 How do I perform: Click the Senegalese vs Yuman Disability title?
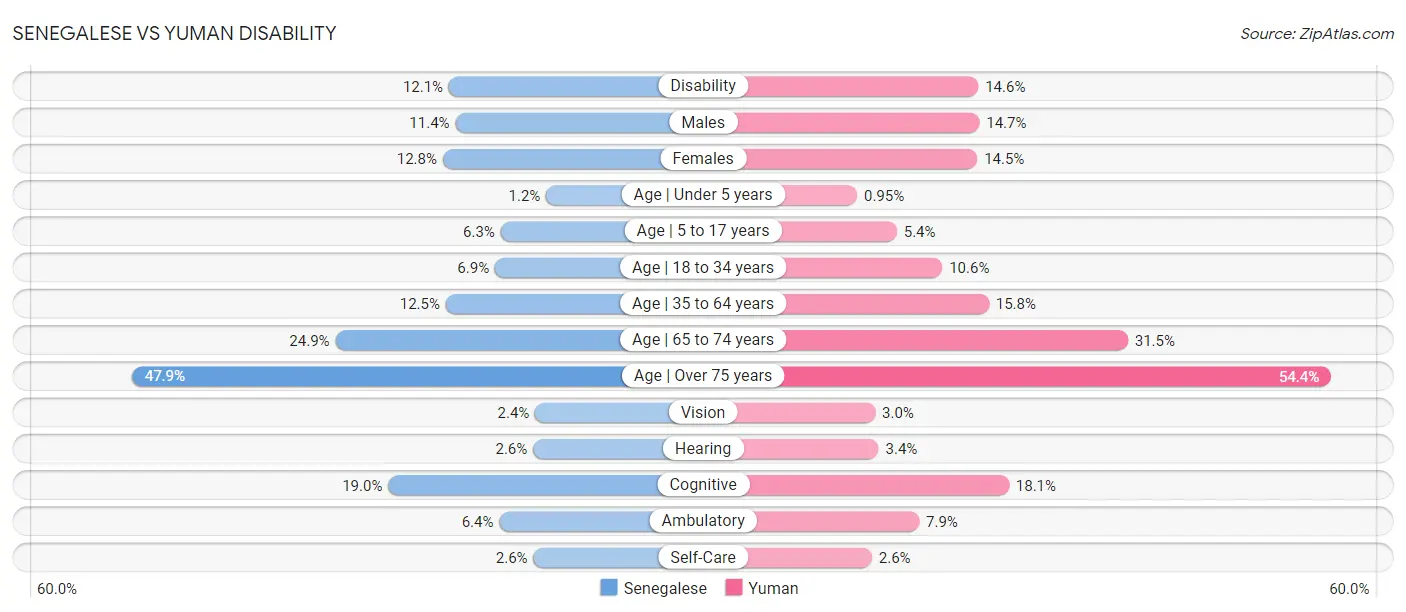click(175, 33)
